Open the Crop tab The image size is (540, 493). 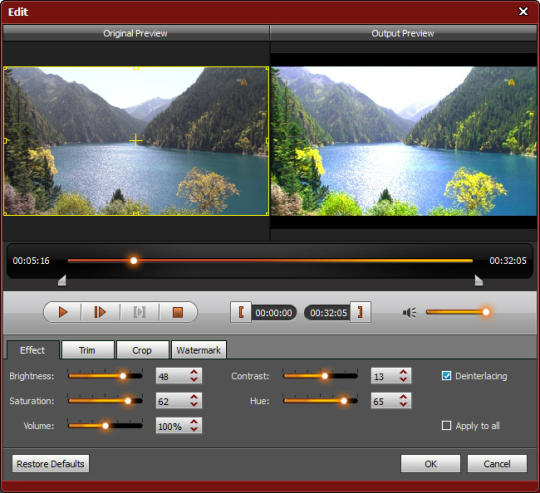click(x=142, y=350)
